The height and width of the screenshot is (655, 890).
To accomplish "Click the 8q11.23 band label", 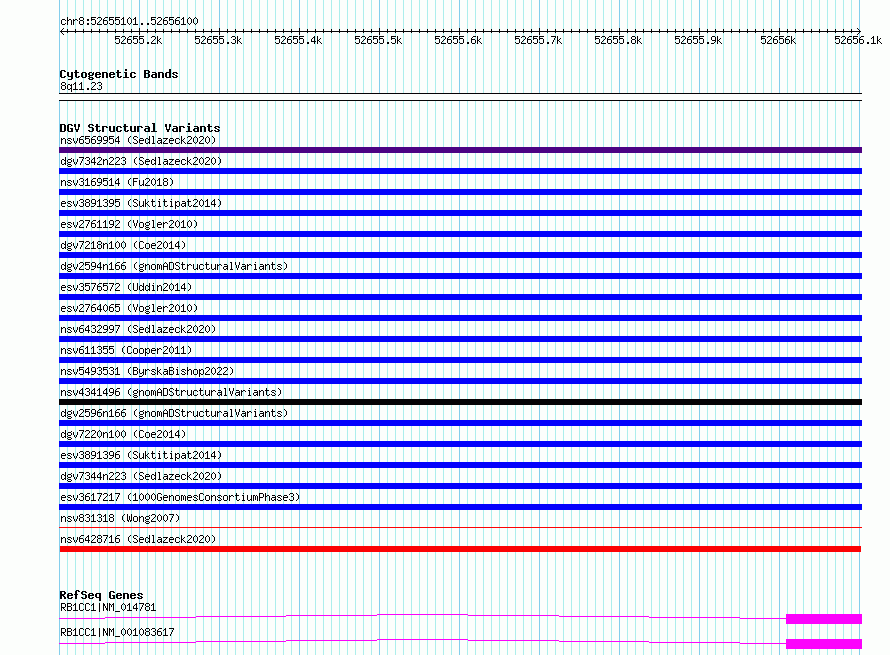I will pos(81,86).
